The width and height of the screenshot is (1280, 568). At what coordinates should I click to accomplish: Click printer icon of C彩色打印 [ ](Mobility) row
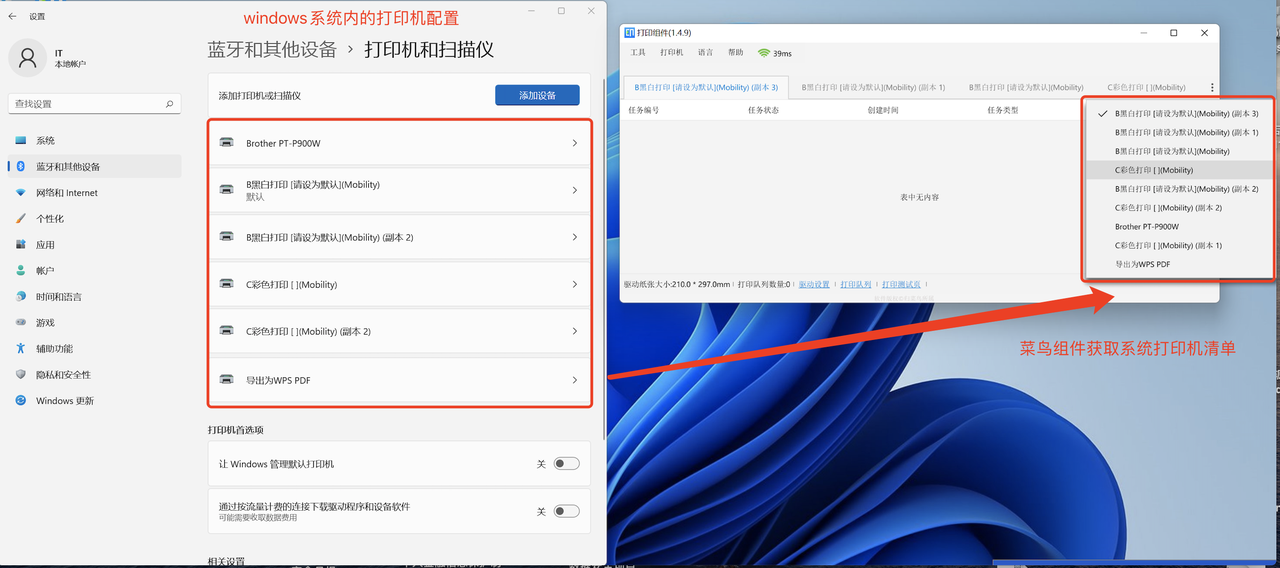pos(227,284)
